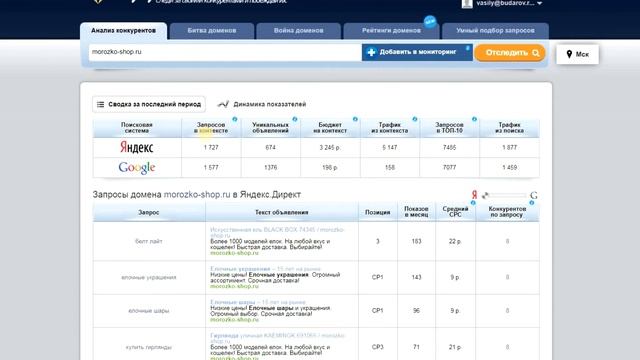
Task: Click the user avatar in header
Action: (467, 4)
